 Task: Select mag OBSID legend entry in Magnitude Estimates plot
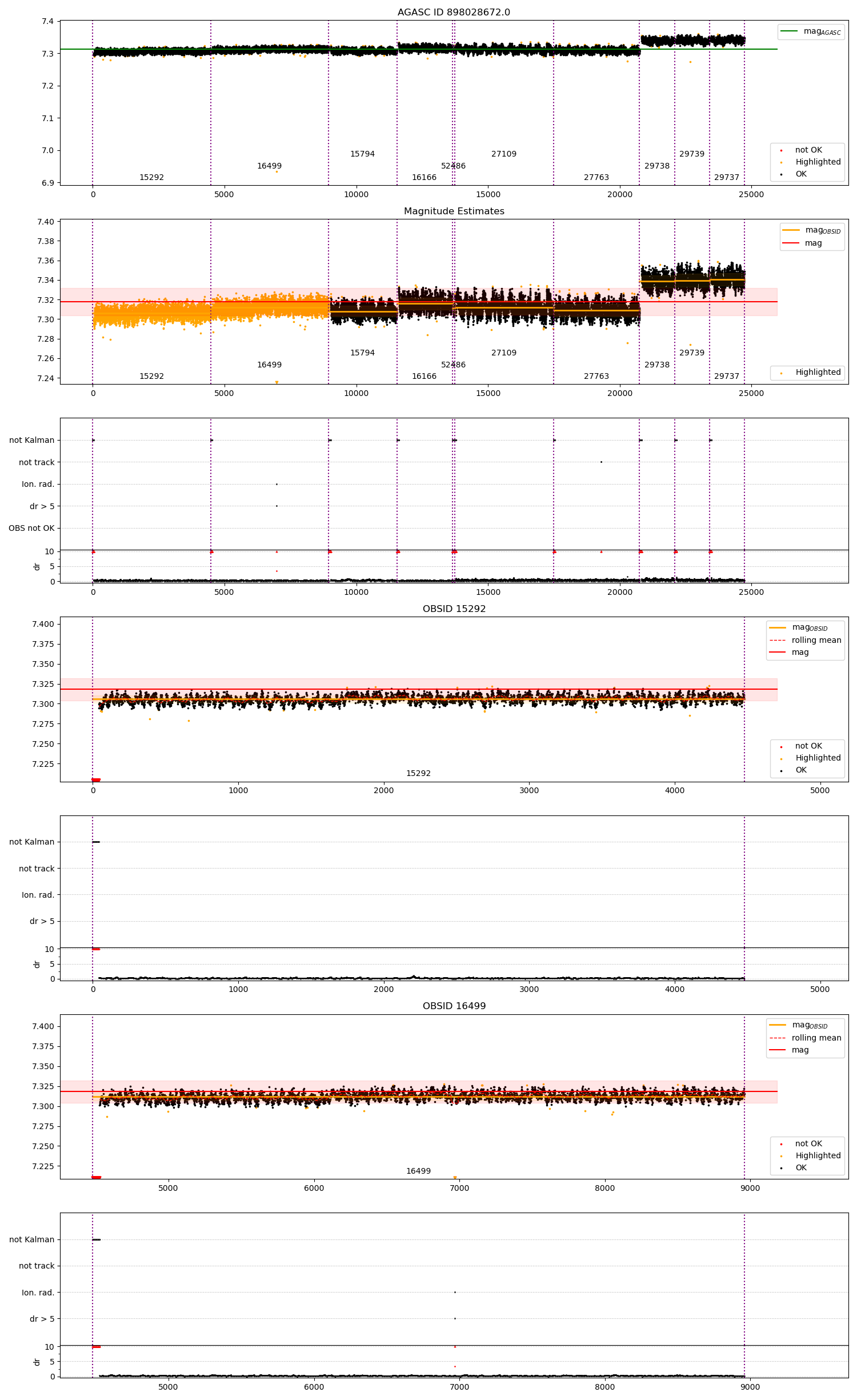coord(812,230)
